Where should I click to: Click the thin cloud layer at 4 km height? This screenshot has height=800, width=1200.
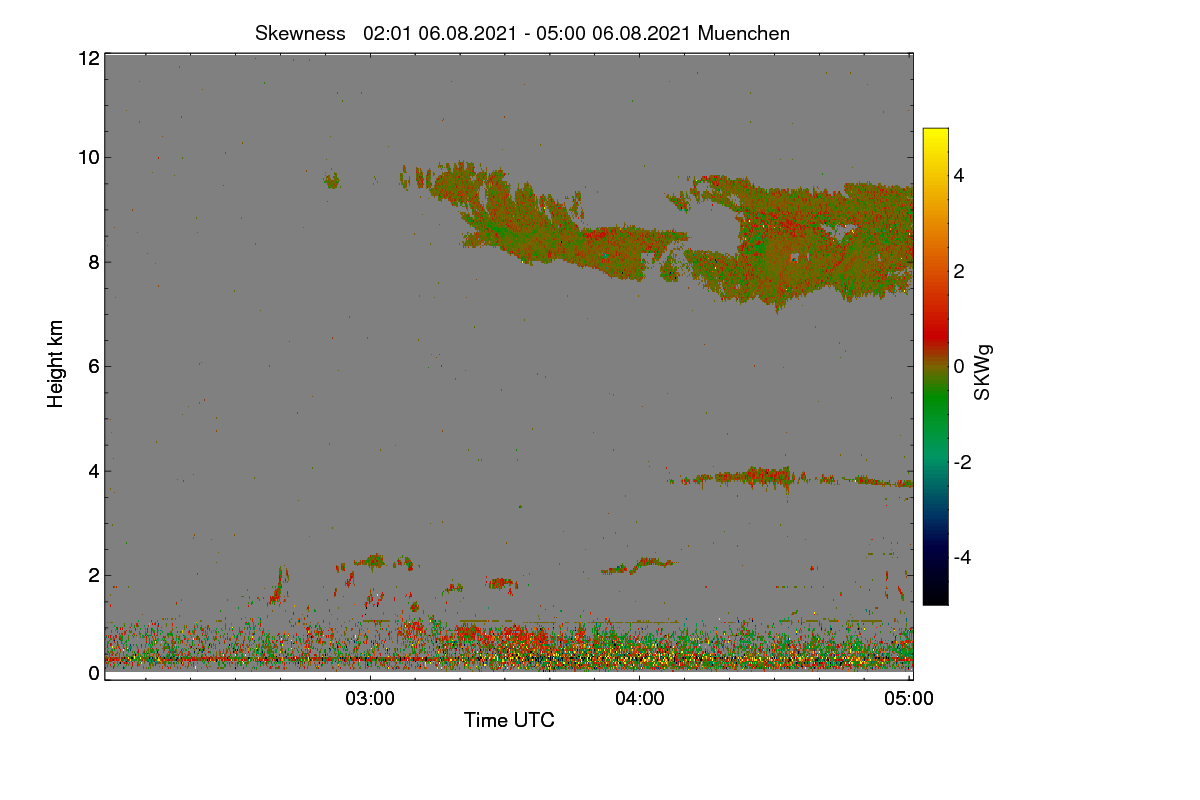click(790, 479)
